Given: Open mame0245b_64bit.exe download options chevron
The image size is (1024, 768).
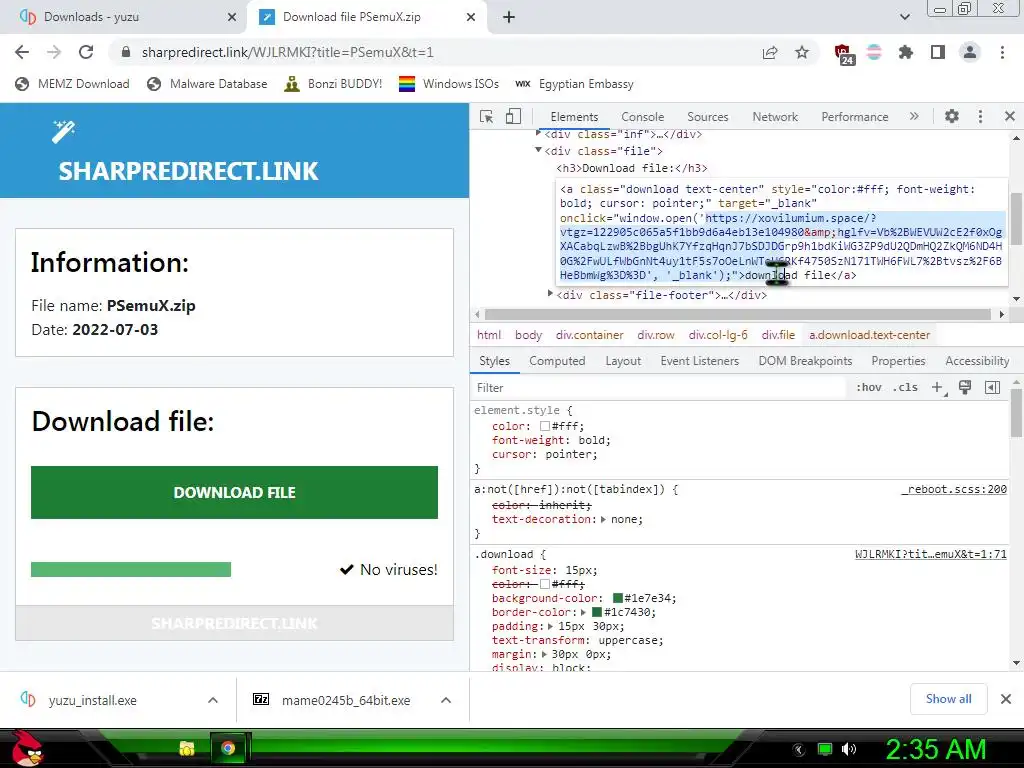Looking at the screenshot, I should (x=446, y=700).
